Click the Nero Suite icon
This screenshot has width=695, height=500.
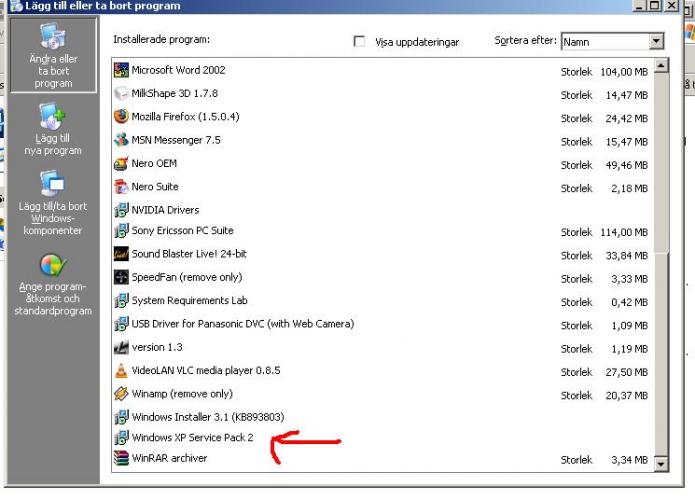121,187
